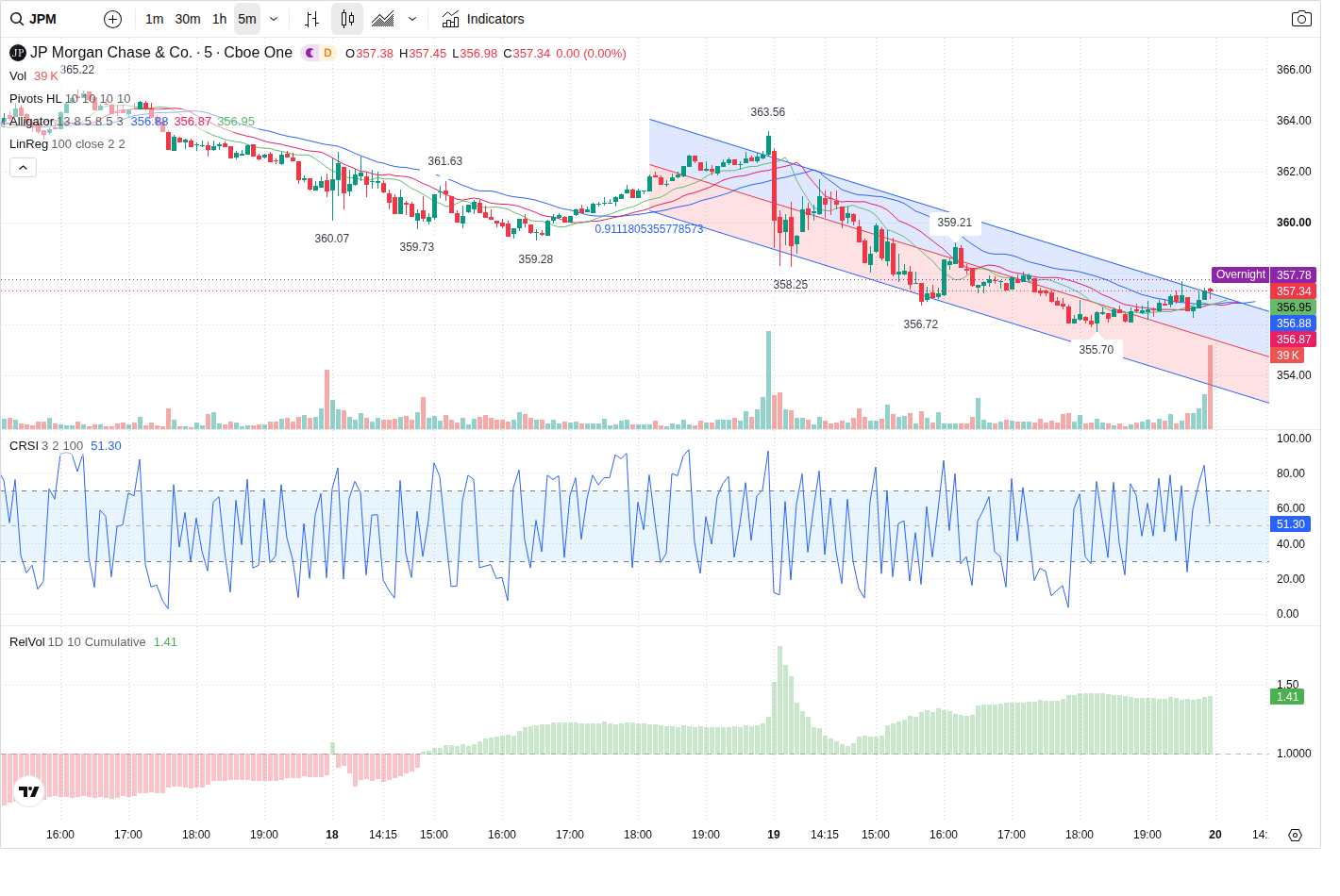Click the 366.00 price axis level

(x=1294, y=70)
